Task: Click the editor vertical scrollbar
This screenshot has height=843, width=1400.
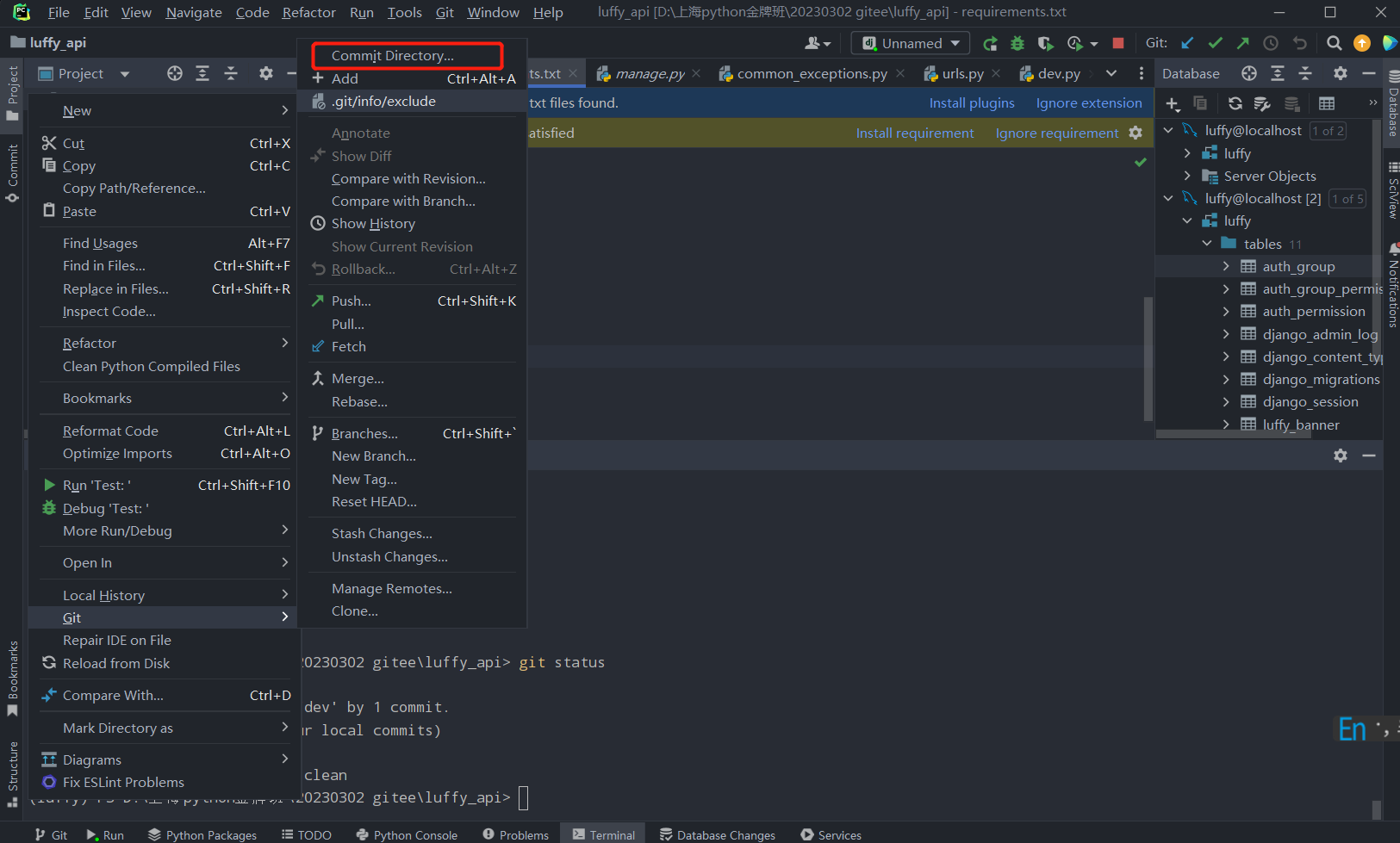Action: tap(1148, 359)
